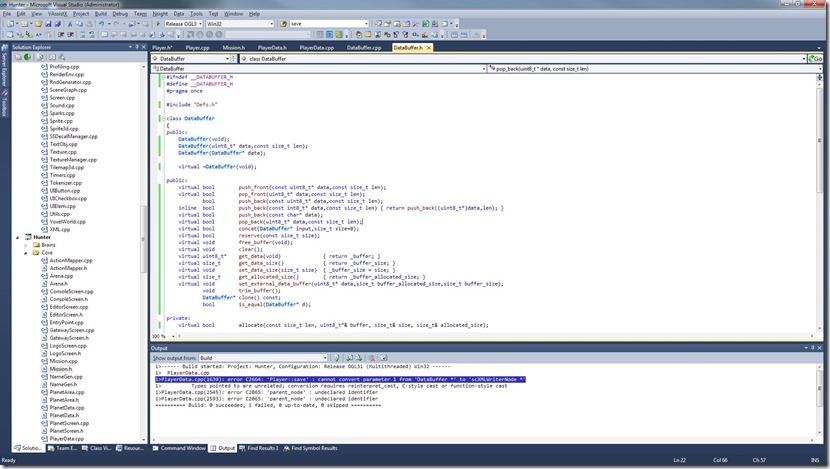Collapse the class DataBuffer outlining region
The image size is (830, 469).
tap(164, 119)
